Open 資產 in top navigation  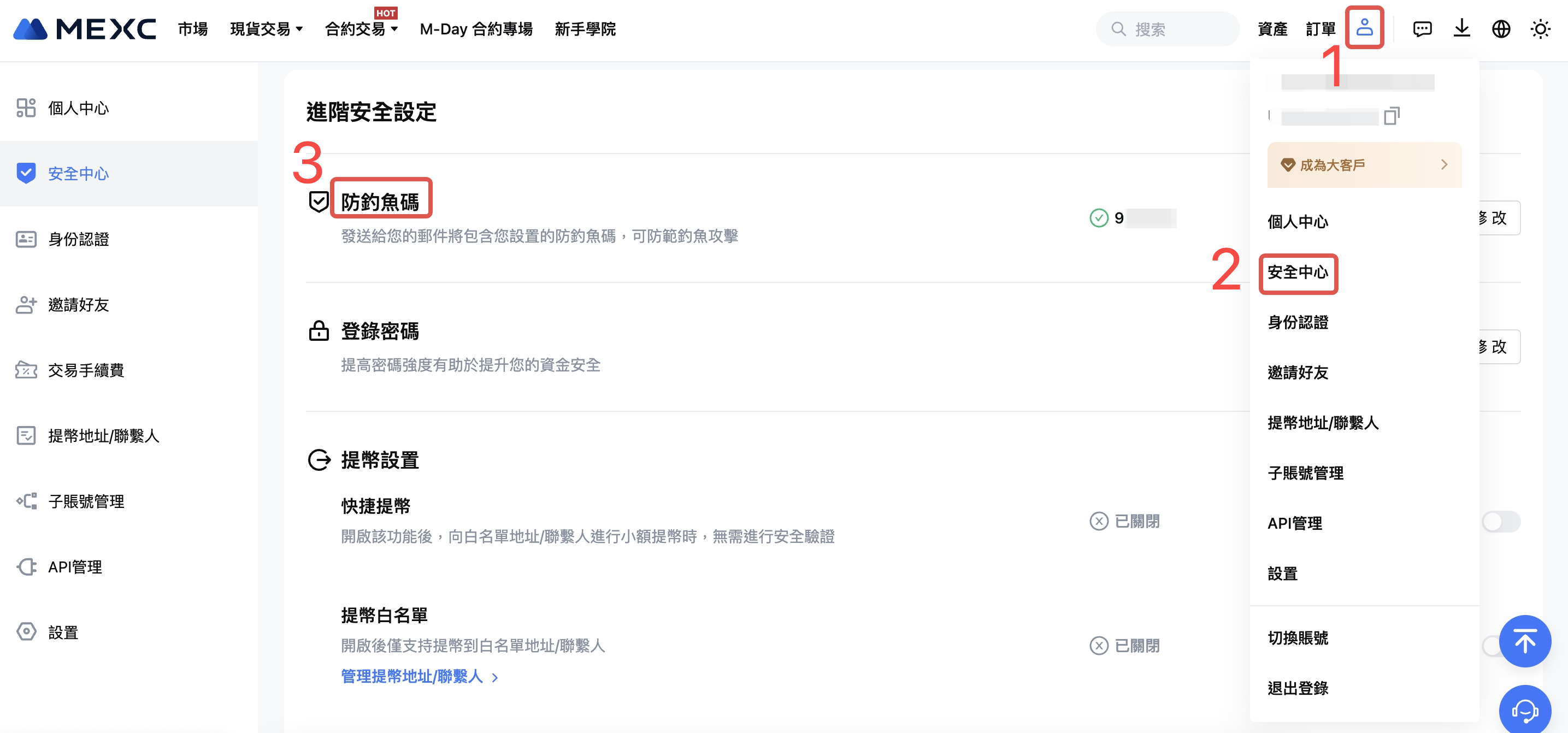coord(1272,28)
